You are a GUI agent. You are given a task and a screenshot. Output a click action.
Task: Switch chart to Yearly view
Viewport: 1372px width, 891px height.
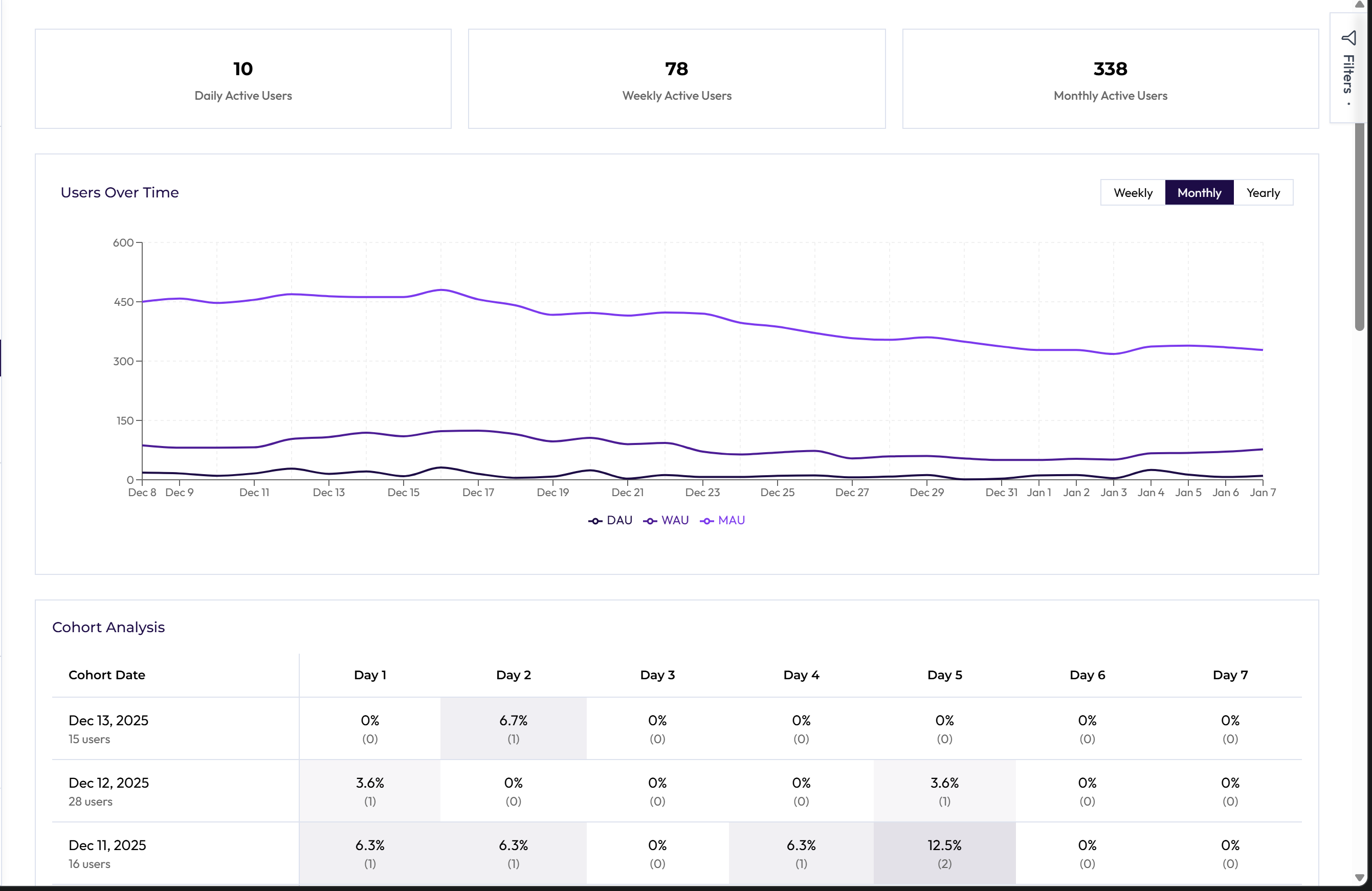click(1263, 192)
